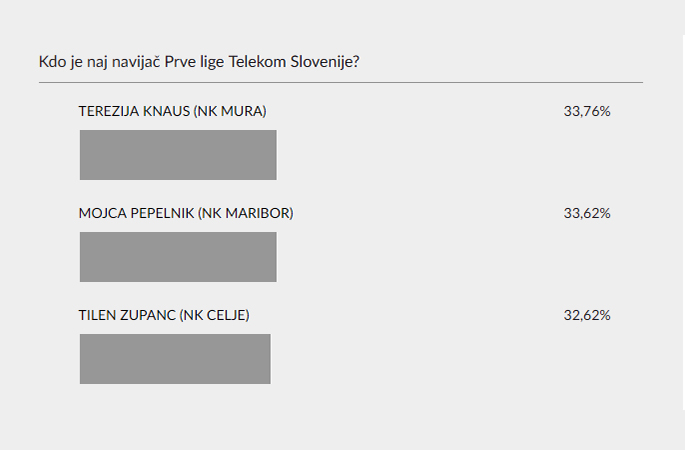Screen dimensions: 685x450
Task: Click Kdo je naj at the title start
Action: pos(73,62)
